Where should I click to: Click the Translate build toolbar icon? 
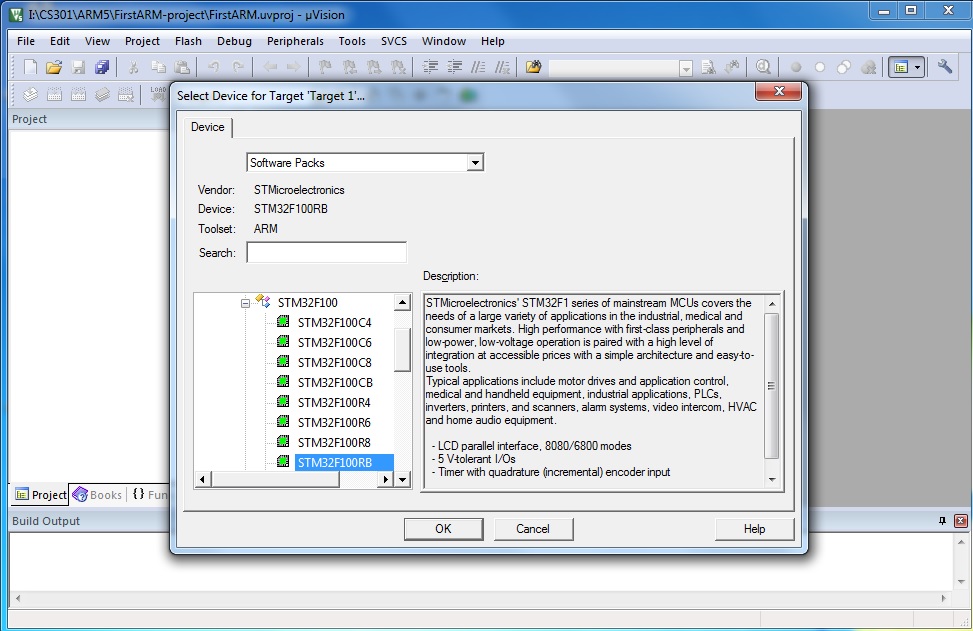tap(30, 94)
